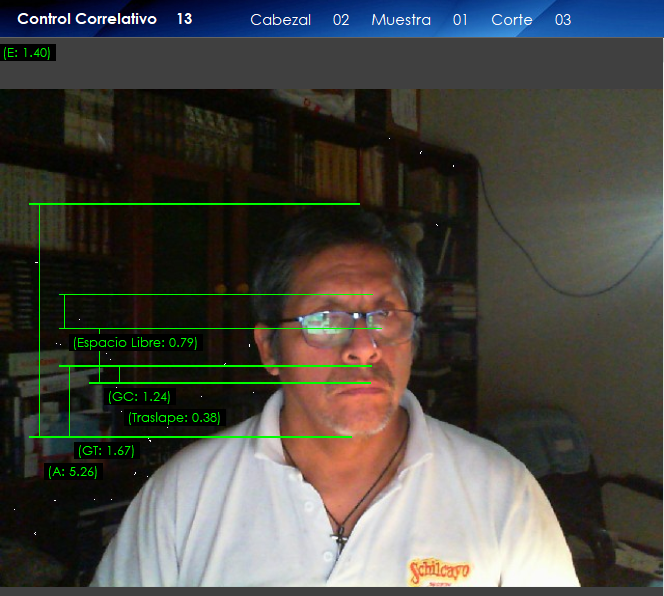Click the Muestra header label

[400, 20]
